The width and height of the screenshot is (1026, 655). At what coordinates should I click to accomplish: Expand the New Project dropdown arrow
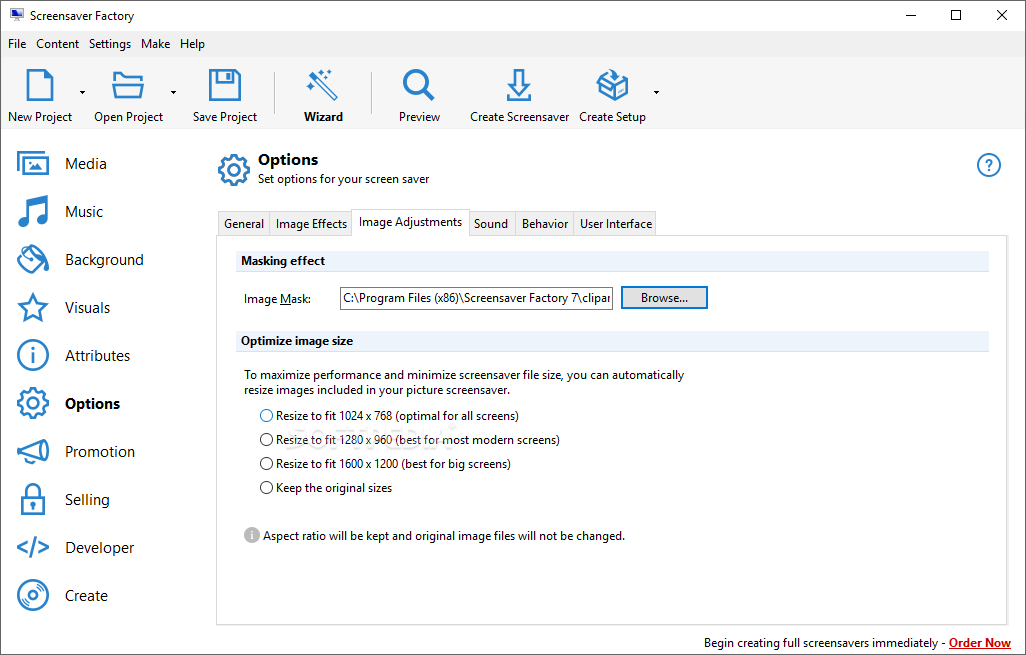click(x=82, y=92)
